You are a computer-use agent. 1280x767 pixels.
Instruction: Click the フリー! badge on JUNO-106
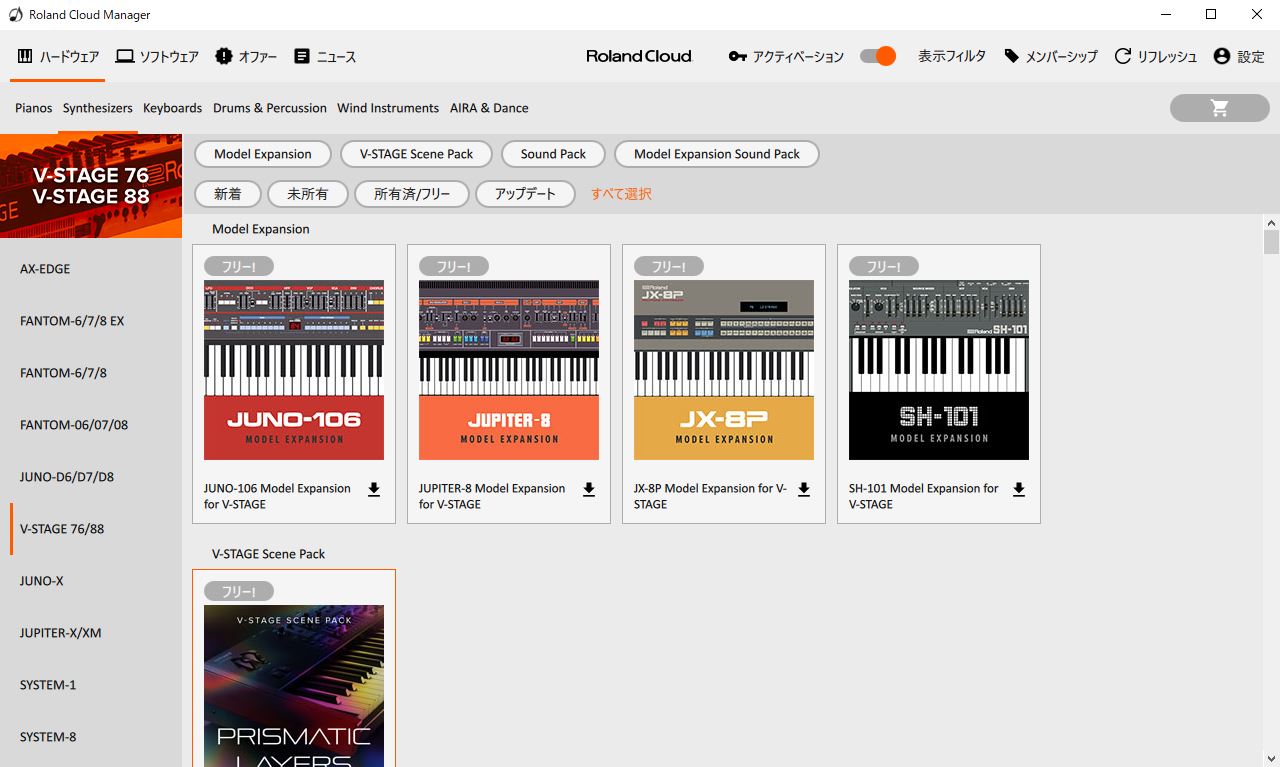click(239, 266)
